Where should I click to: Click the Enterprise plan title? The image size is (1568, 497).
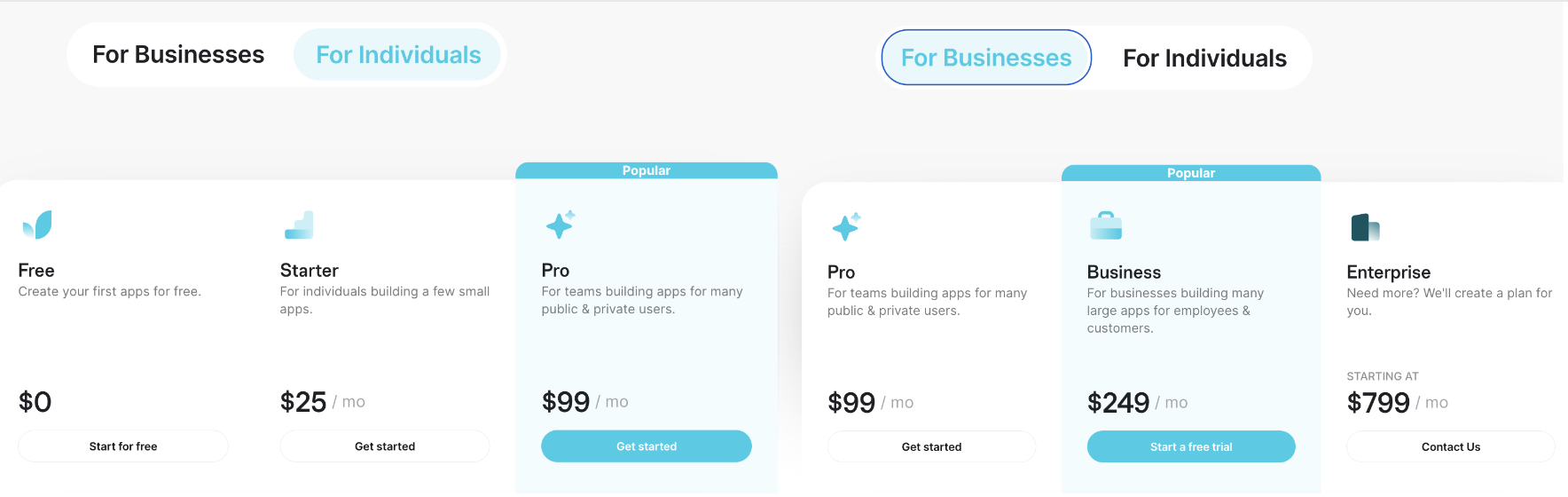click(1388, 272)
